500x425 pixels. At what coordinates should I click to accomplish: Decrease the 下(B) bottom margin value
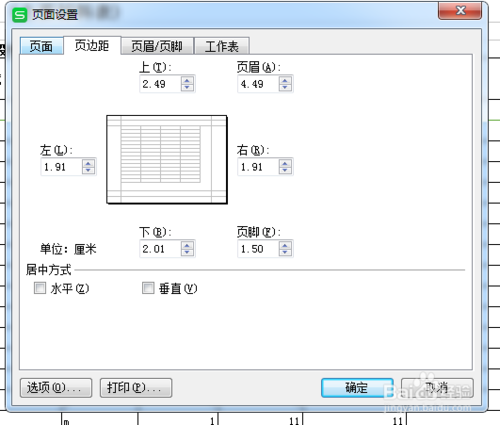187,252
